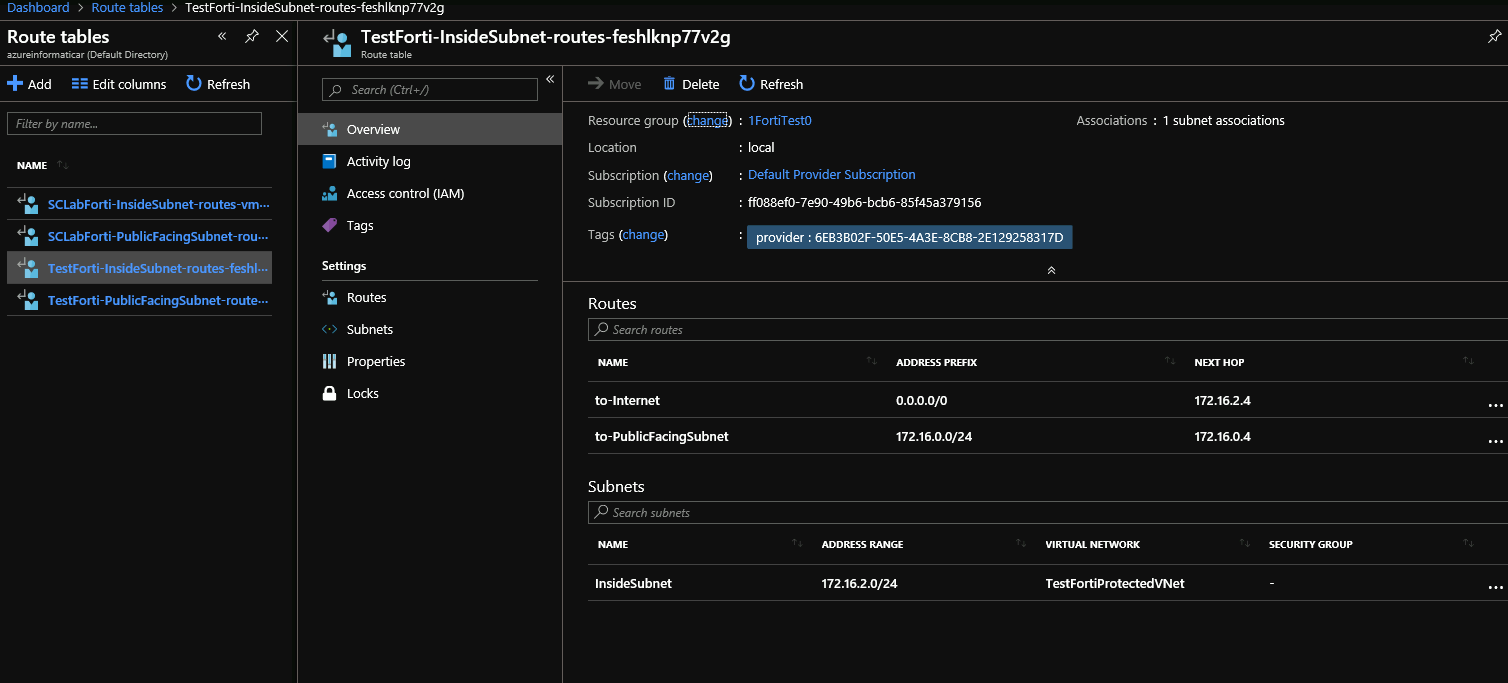Open 1FortiTest0 resource group
The width and height of the screenshot is (1508, 683).
pos(780,120)
